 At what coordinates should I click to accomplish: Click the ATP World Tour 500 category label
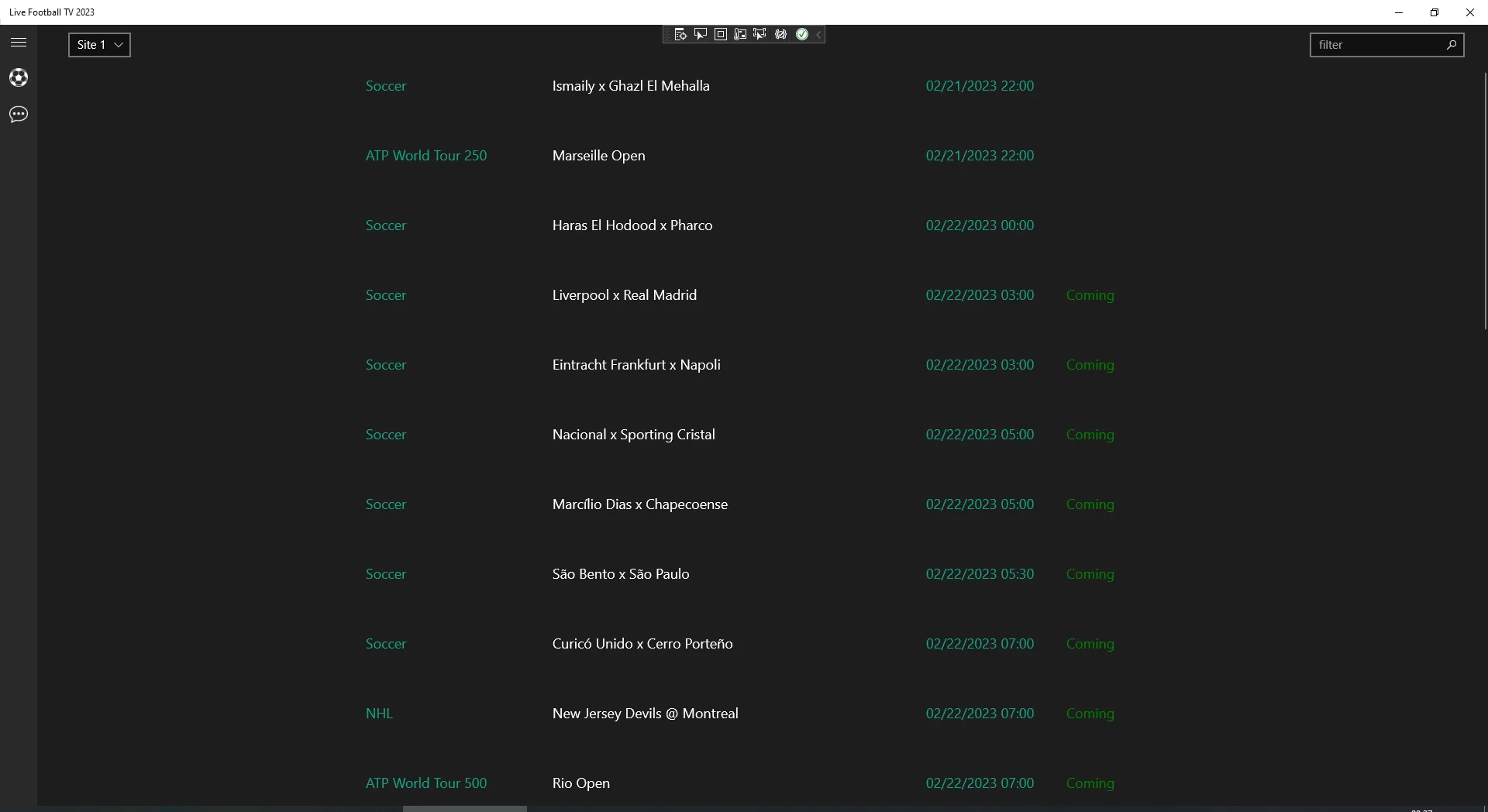coord(426,783)
